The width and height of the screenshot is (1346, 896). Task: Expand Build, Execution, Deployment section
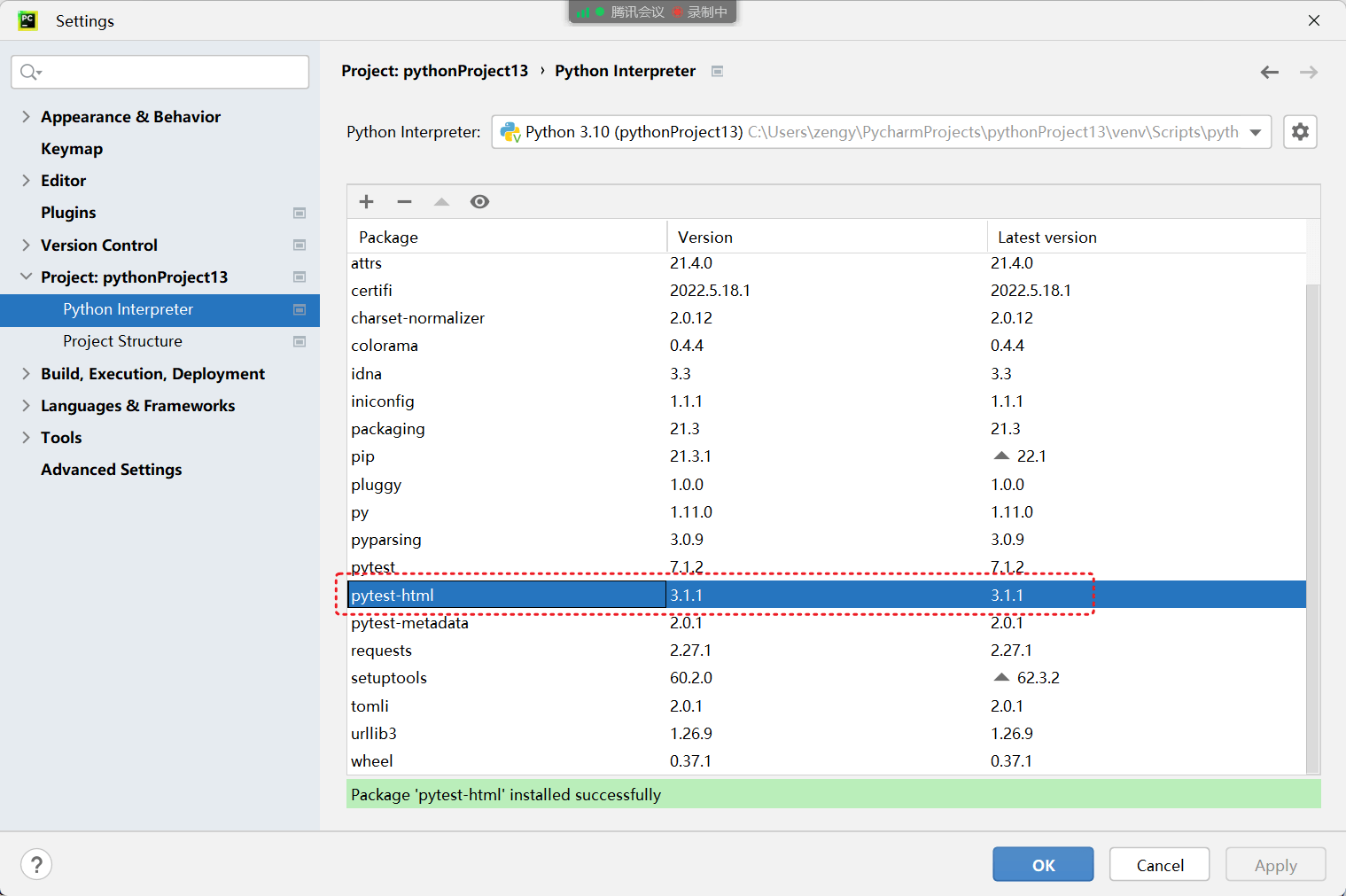point(26,373)
